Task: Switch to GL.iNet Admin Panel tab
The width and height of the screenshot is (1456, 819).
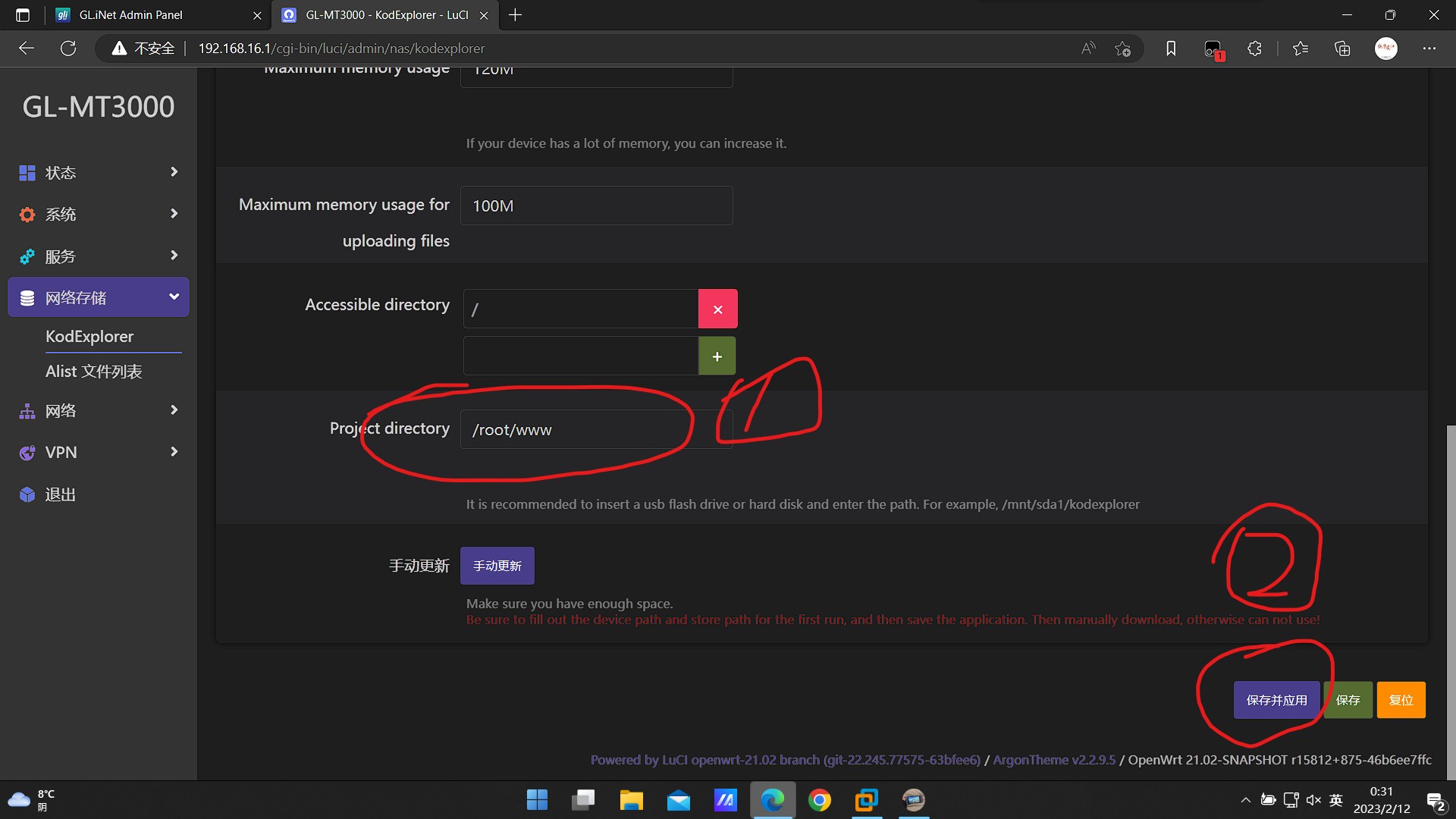Action: [130, 15]
